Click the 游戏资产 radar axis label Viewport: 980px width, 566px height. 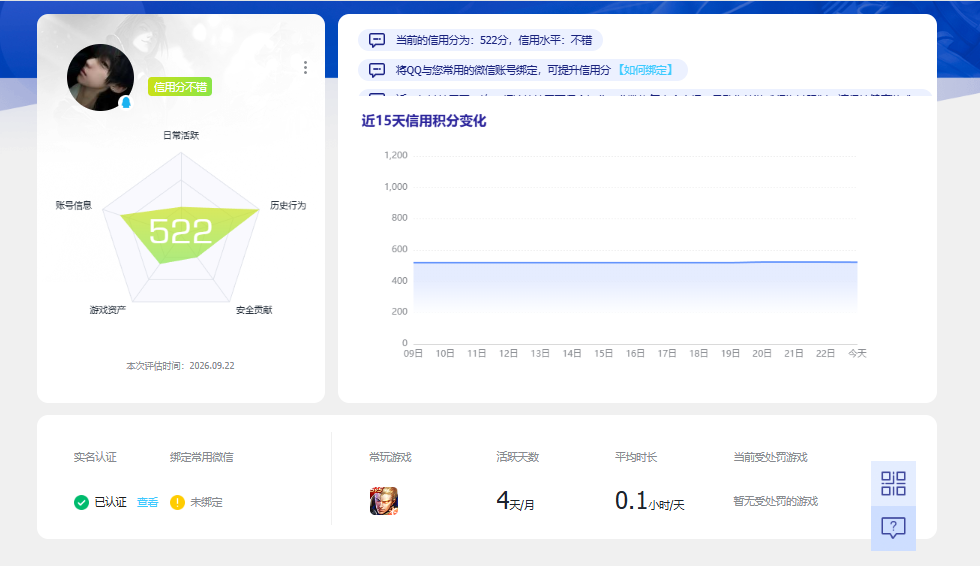[x=108, y=310]
